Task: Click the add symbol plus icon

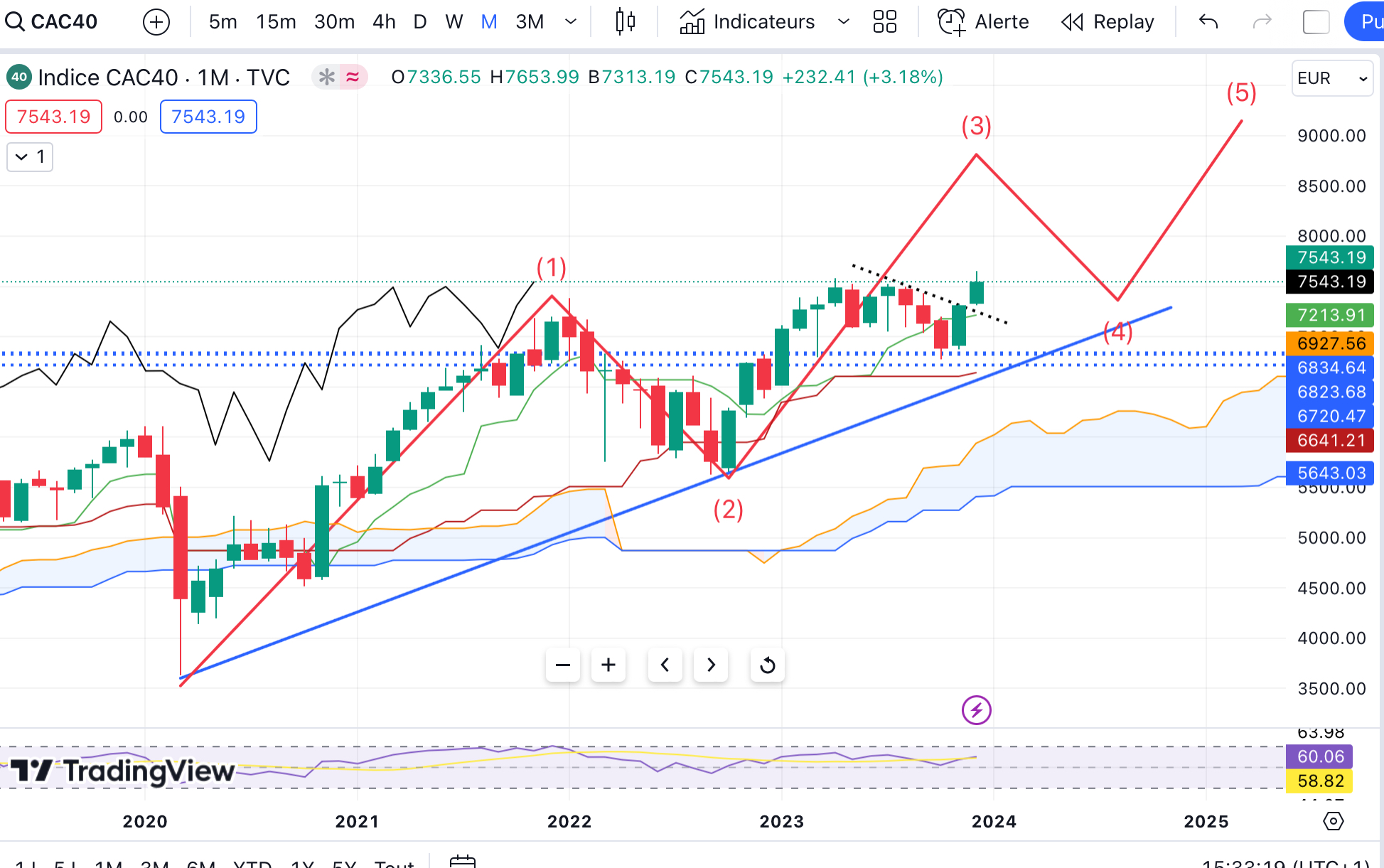Action: pyautogui.click(x=156, y=22)
